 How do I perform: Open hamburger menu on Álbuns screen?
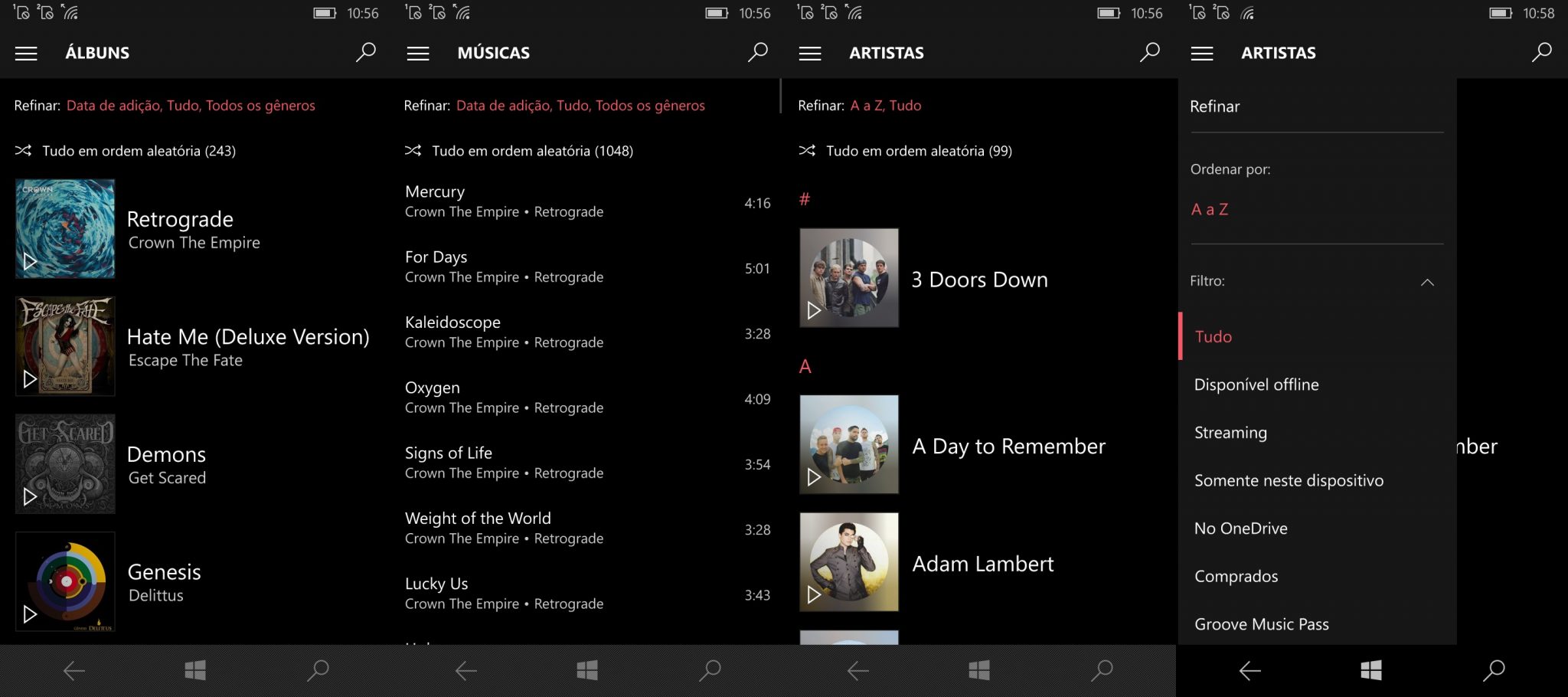click(26, 54)
